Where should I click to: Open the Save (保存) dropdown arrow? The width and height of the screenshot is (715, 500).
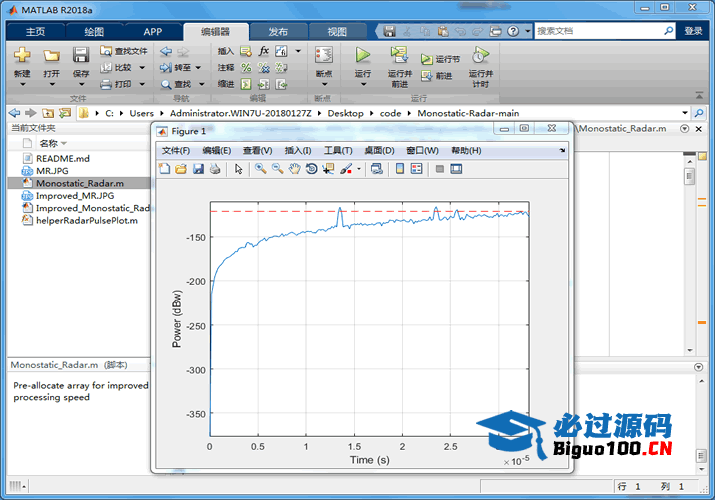(81, 84)
